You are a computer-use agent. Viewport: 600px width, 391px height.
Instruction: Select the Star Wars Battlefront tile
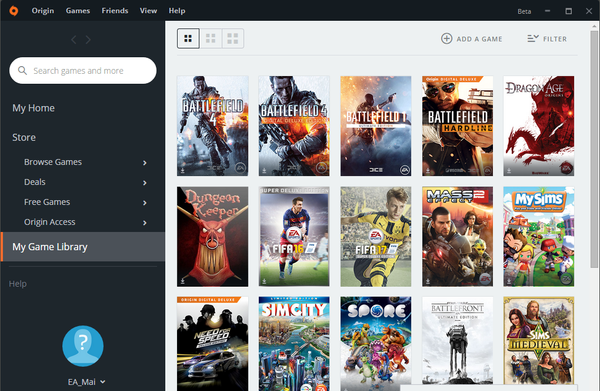[x=457, y=340]
